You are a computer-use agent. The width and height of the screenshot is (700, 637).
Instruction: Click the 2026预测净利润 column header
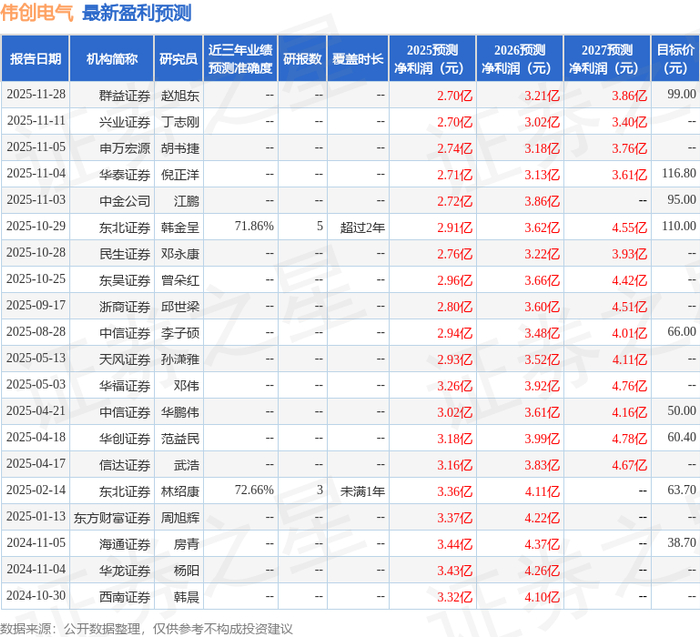[520, 58]
